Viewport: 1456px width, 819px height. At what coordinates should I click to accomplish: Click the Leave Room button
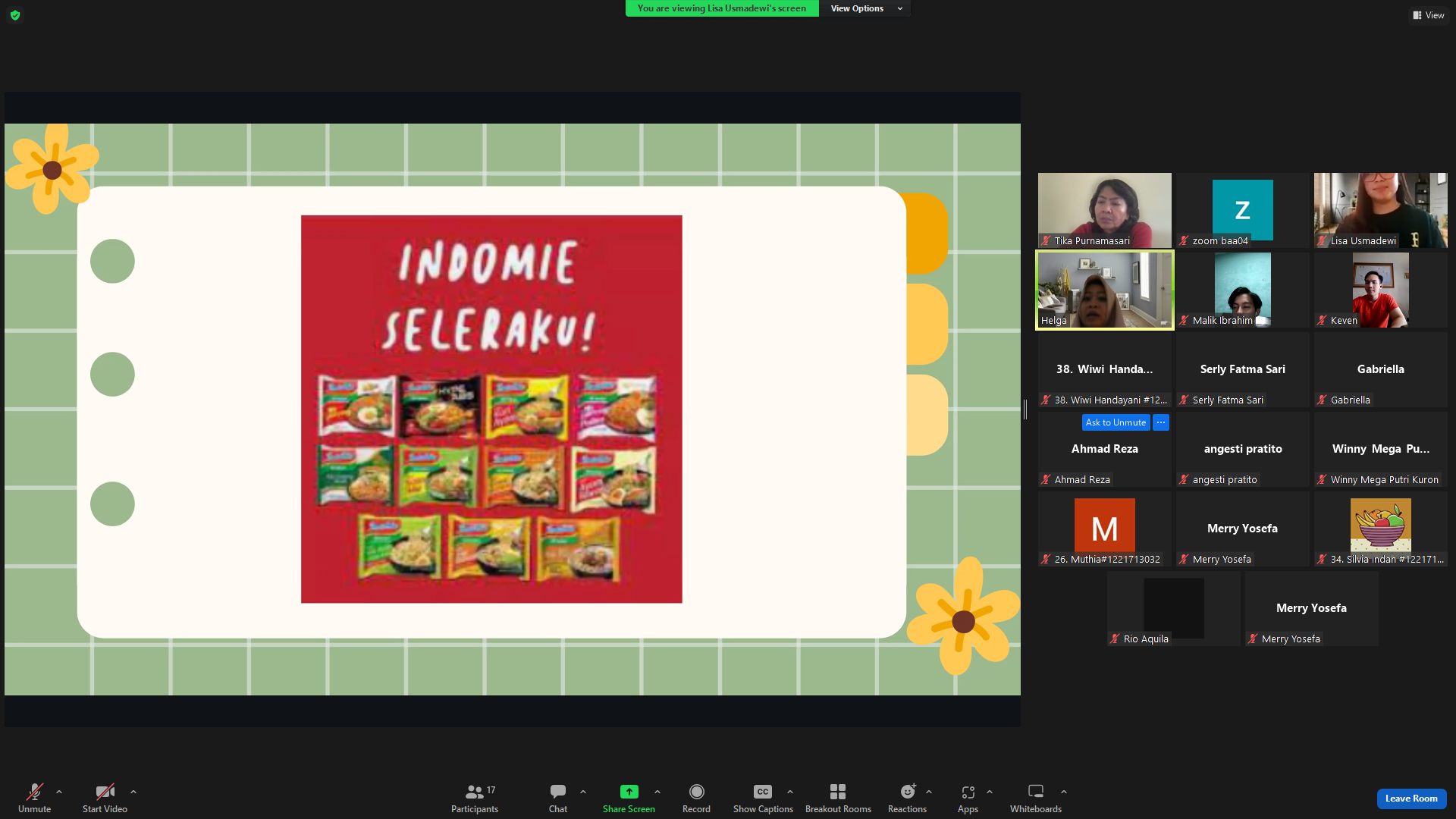tap(1411, 799)
